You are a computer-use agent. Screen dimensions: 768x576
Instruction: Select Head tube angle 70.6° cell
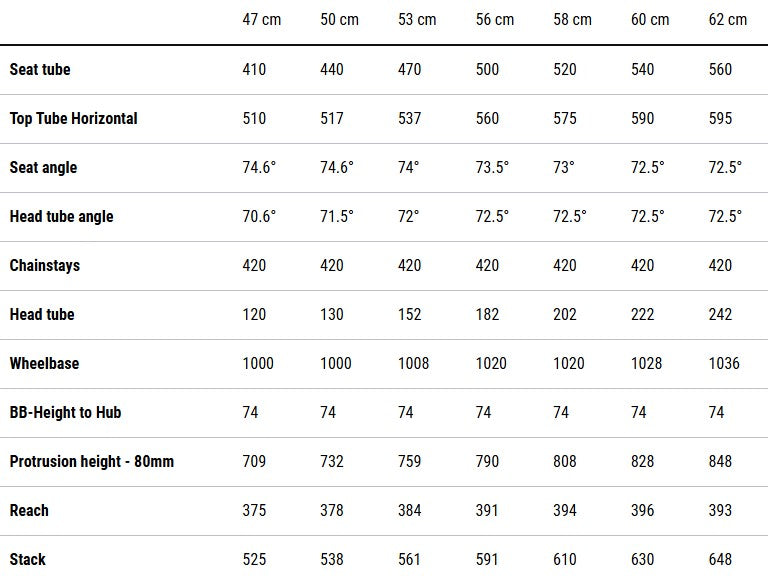click(x=259, y=216)
